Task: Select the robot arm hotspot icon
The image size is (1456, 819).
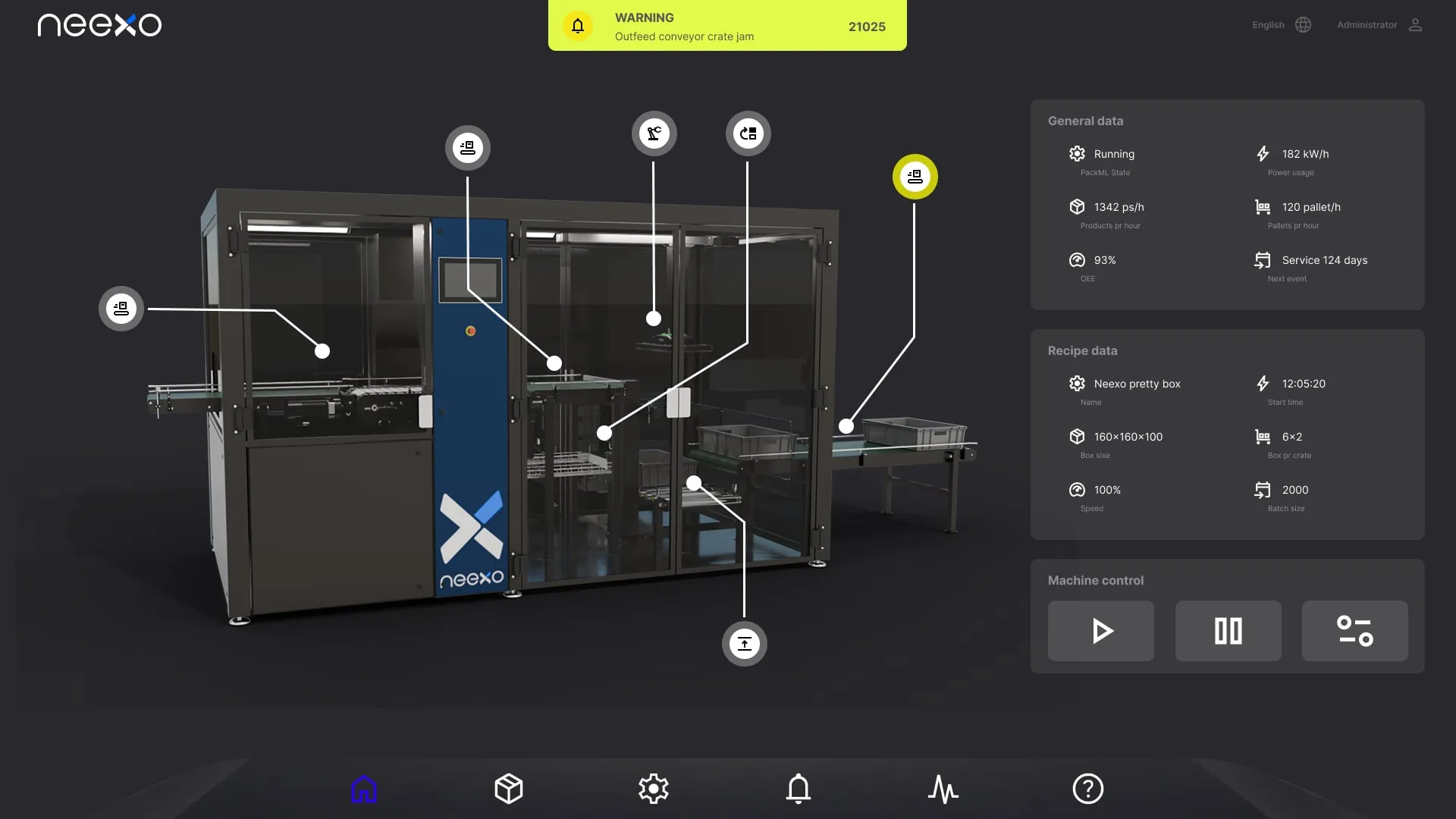Action: click(654, 133)
